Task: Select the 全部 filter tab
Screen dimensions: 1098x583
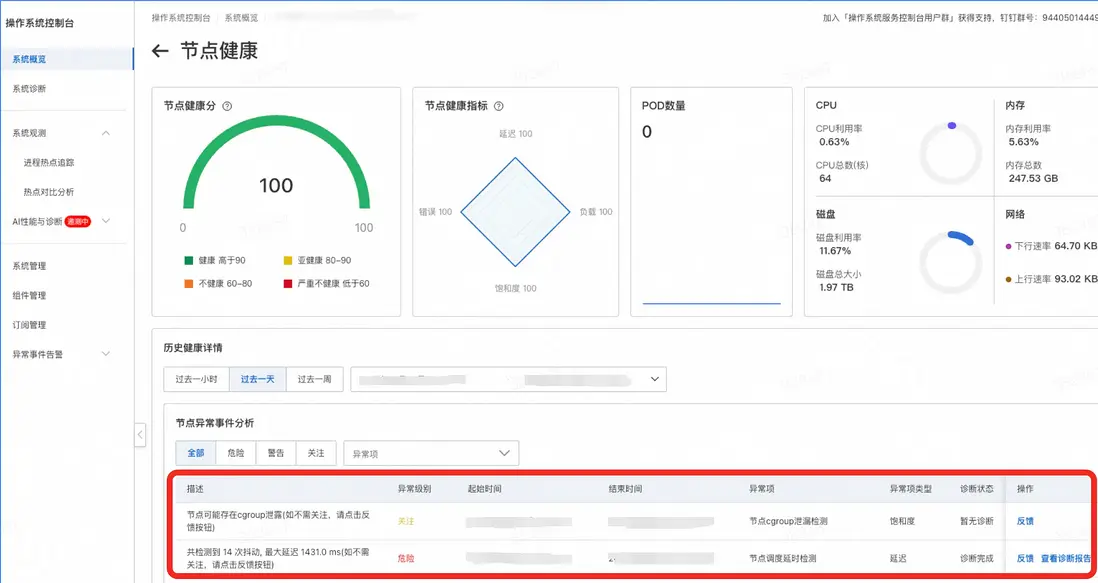Action: (x=195, y=452)
